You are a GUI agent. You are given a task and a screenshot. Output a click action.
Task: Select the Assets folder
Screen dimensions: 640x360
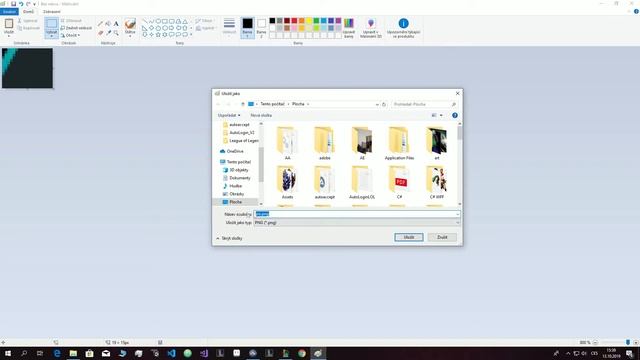pyautogui.click(x=287, y=182)
